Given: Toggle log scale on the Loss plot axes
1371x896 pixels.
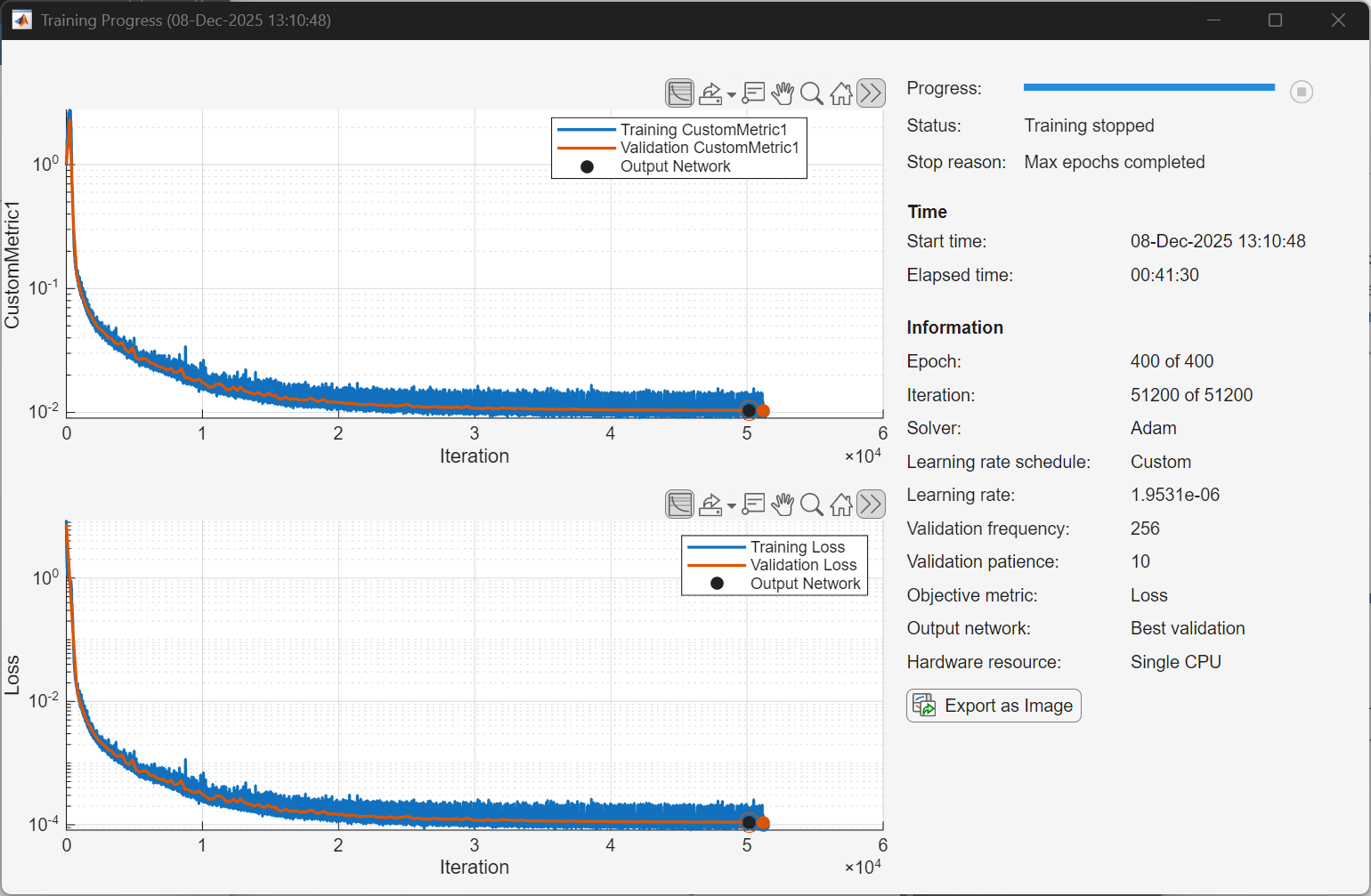Looking at the screenshot, I should (679, 504).
